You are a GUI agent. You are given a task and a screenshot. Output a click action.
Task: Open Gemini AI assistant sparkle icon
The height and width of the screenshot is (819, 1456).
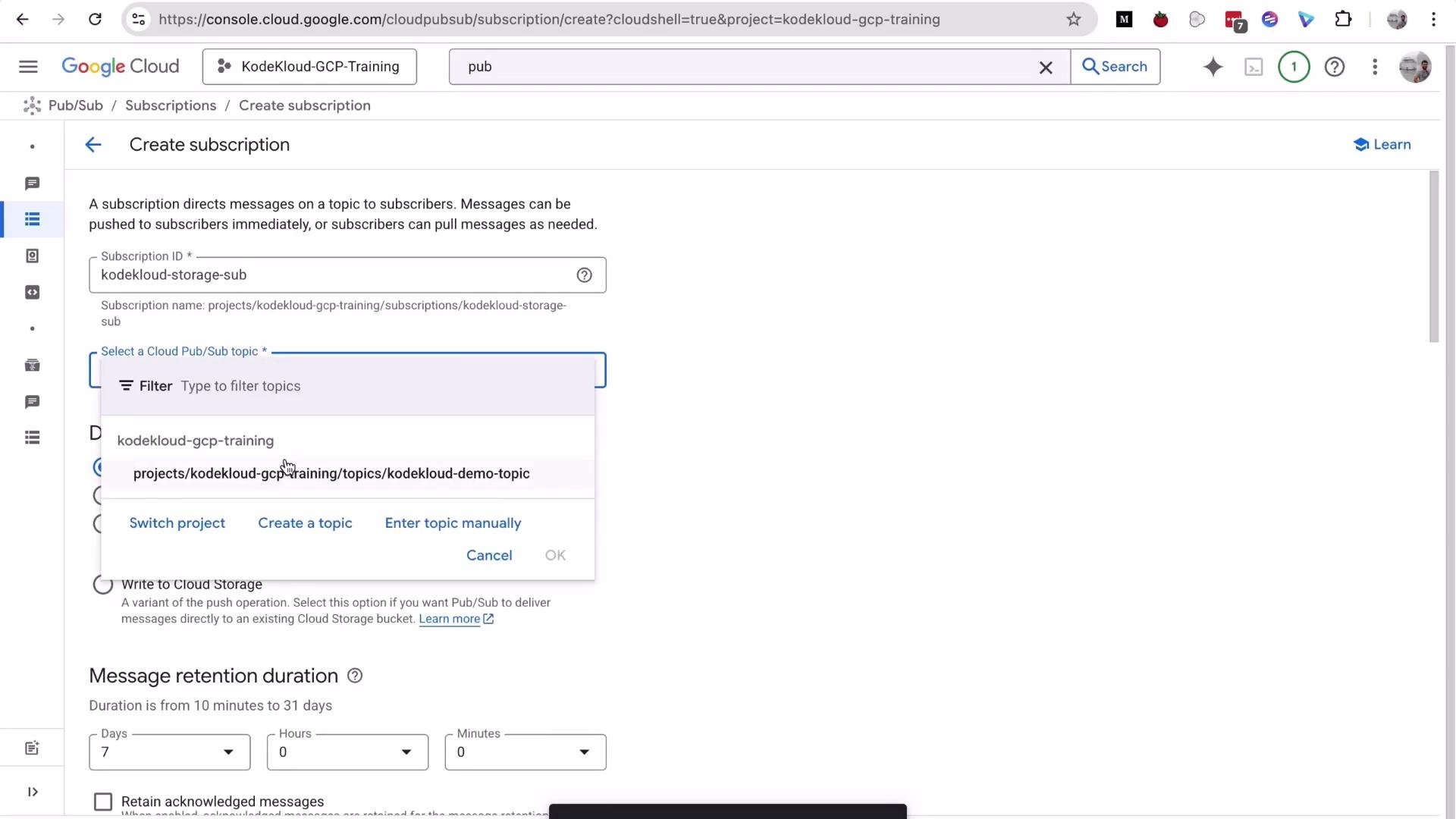coord(1213,67)
